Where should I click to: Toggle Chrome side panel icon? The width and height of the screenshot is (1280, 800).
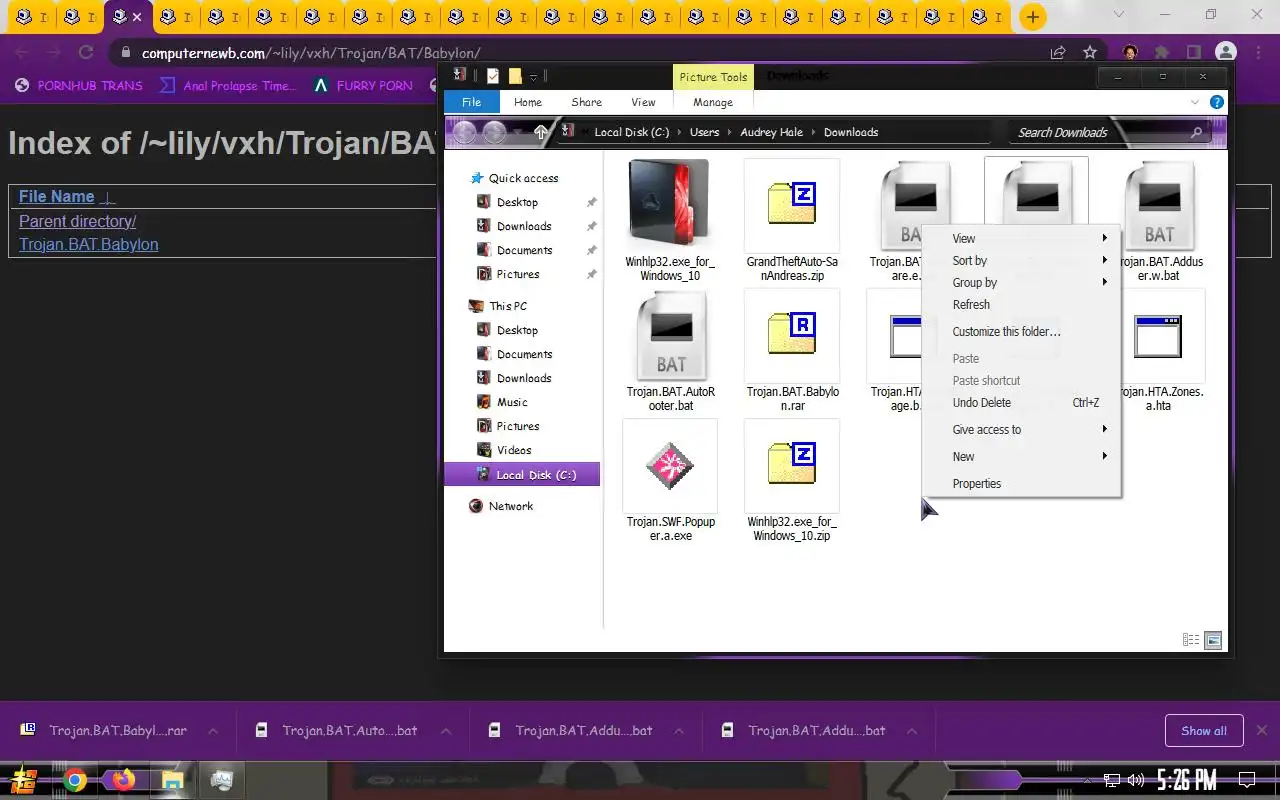pos(1194,53)
